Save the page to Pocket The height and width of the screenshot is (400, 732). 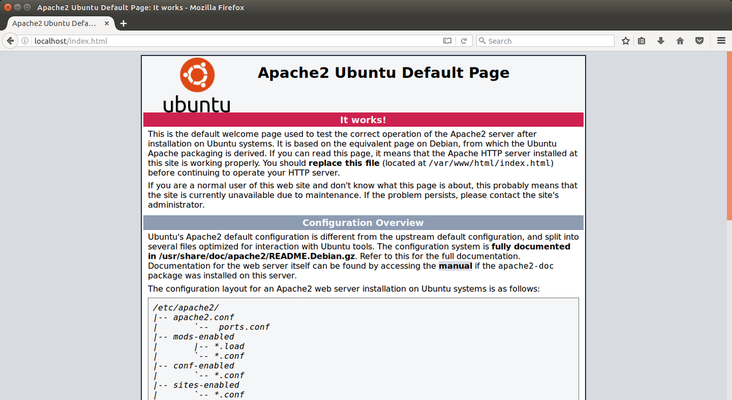[699, 41]
